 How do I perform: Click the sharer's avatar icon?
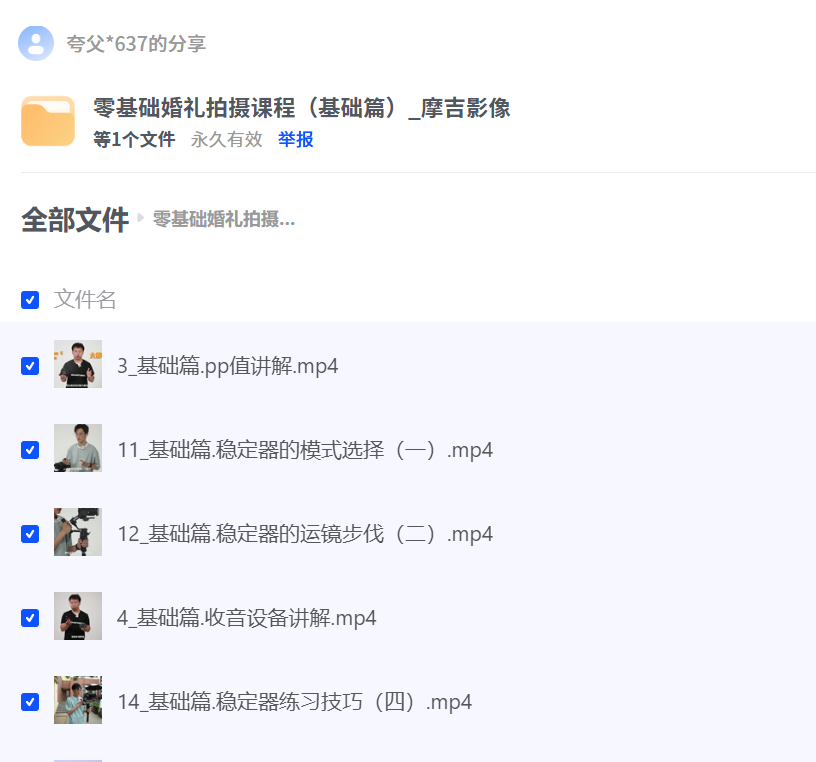point(36,43)
